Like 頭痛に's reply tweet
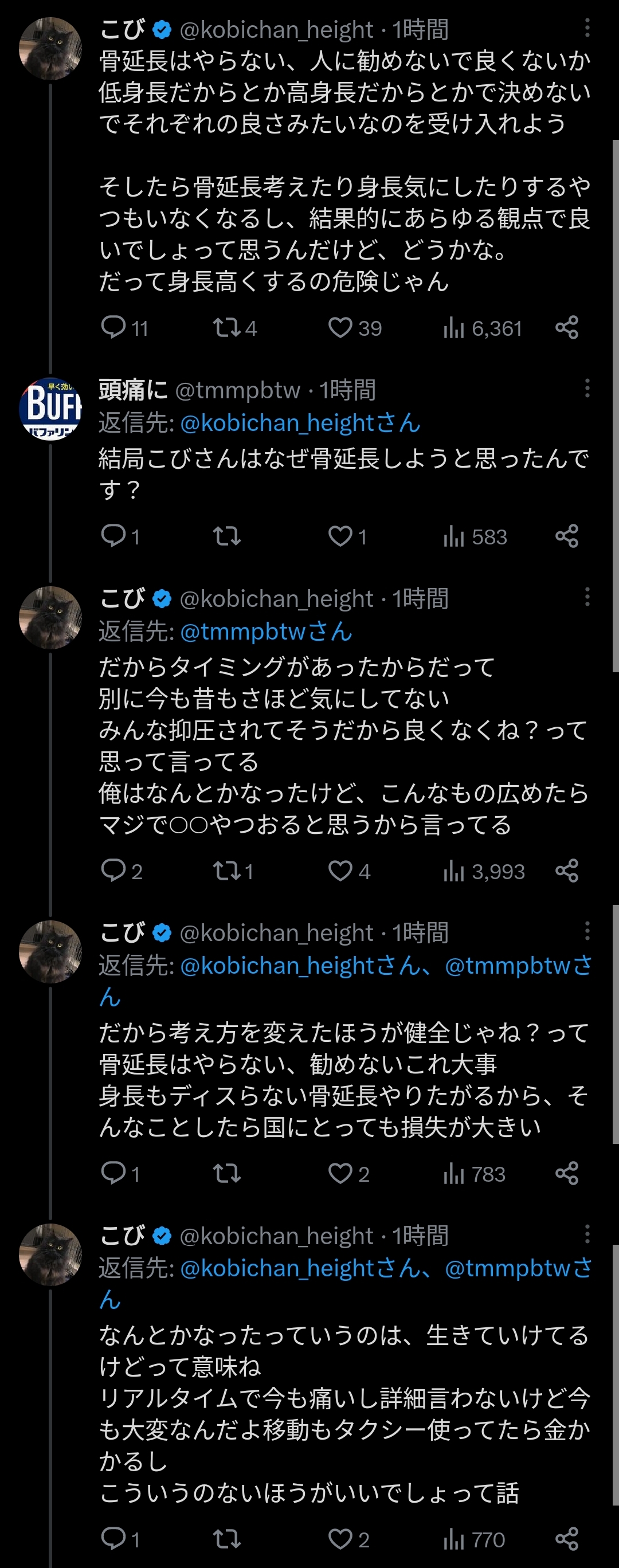Image resolution: width=619 pixels, height=1568 pixels. (x=340, y=536)
